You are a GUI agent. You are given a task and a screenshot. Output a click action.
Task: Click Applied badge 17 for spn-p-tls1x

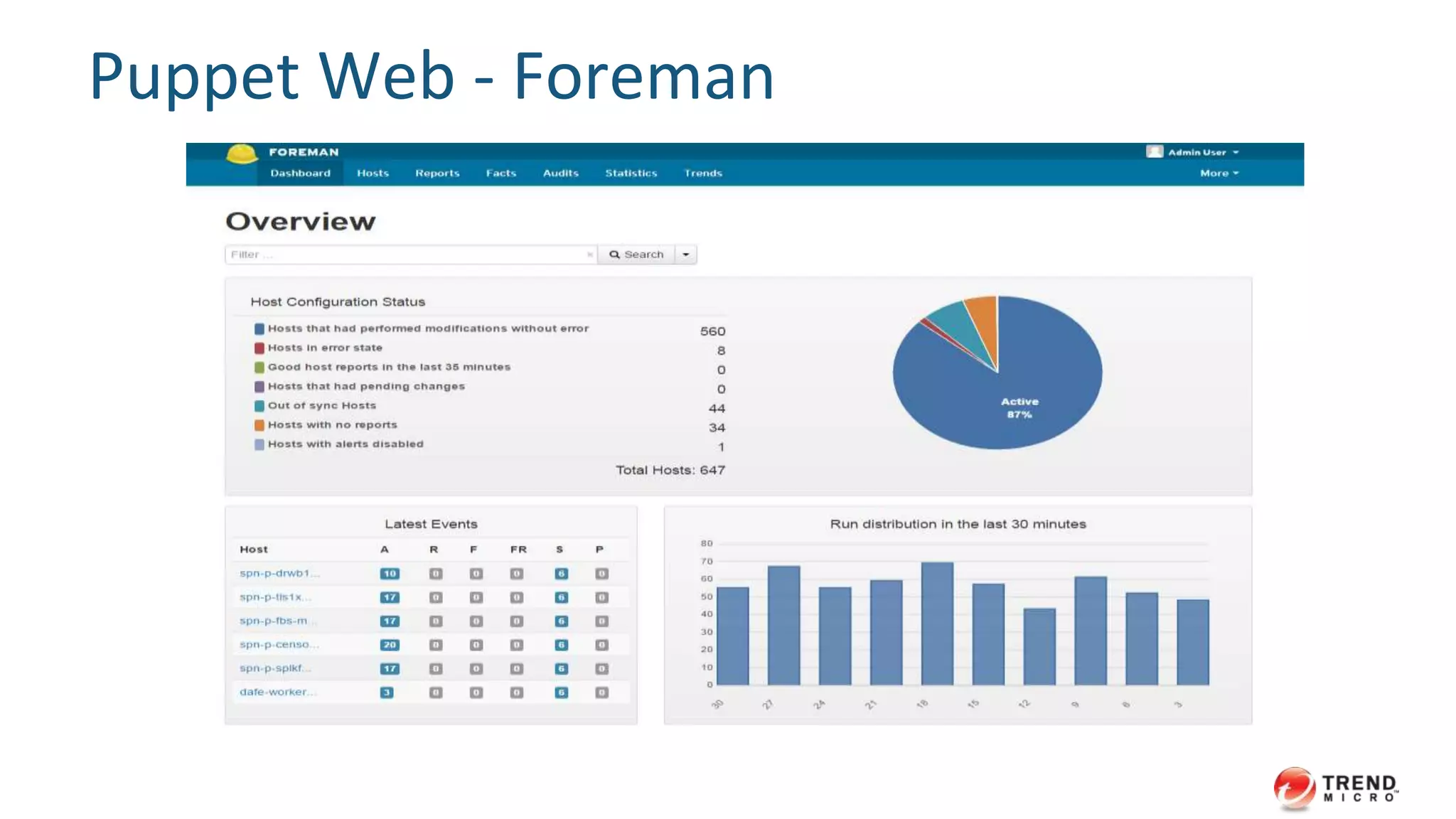(390, 598)
